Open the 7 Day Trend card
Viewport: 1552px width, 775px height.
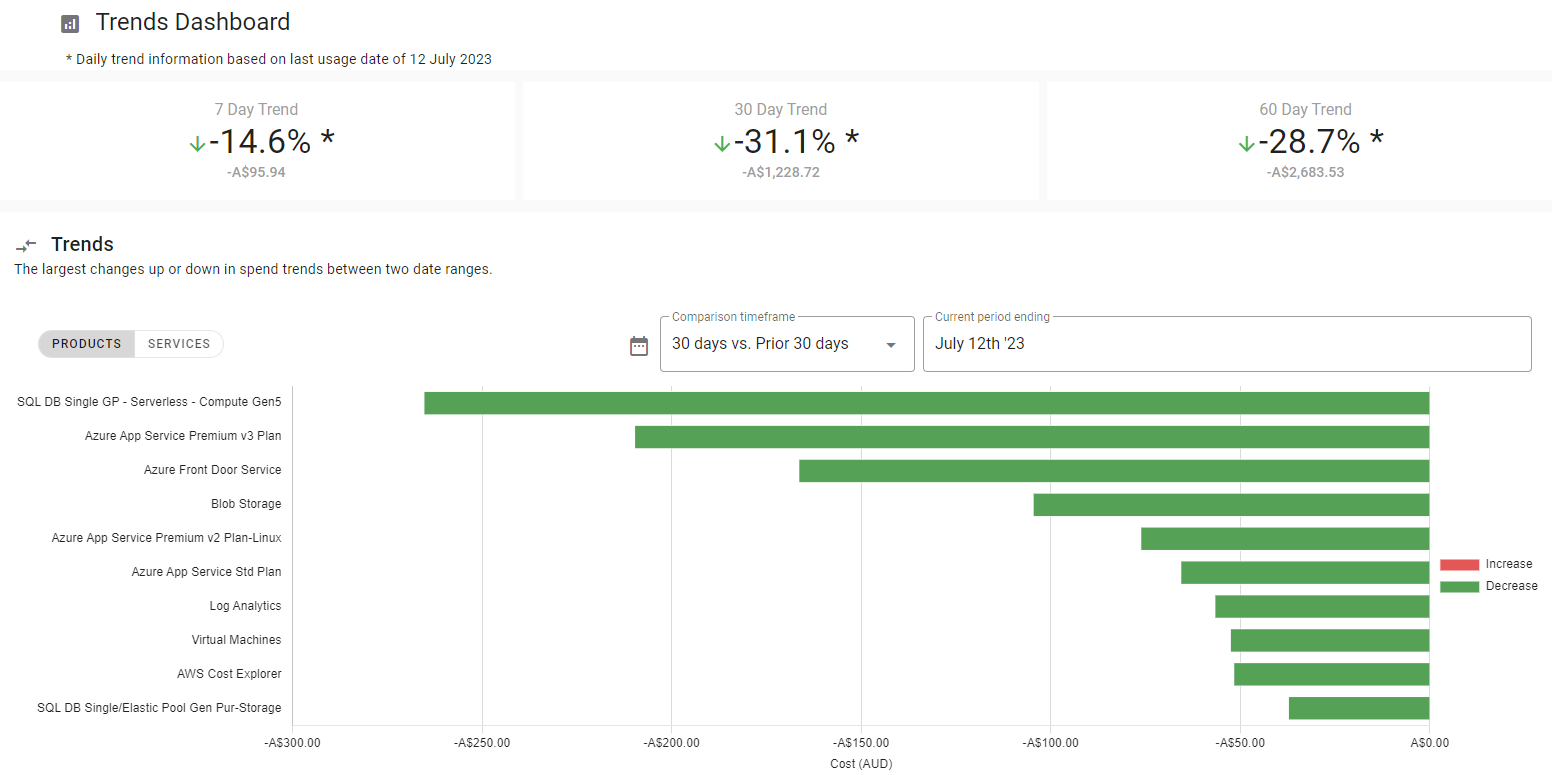(257, 141)
